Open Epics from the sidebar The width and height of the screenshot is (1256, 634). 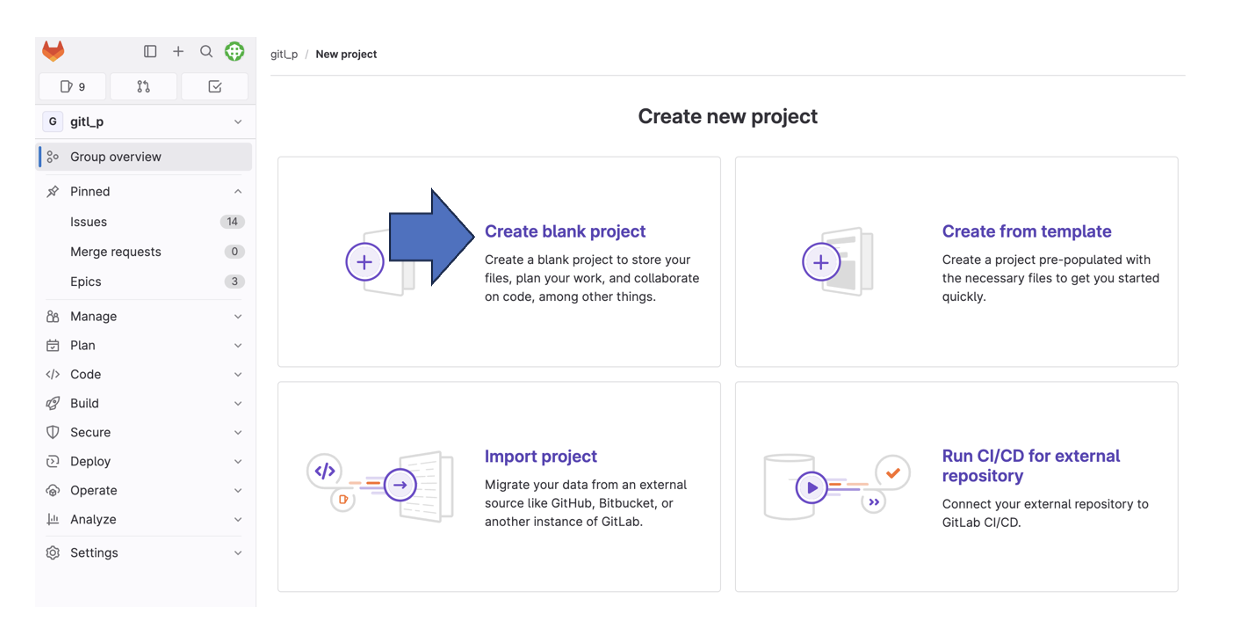86,281
